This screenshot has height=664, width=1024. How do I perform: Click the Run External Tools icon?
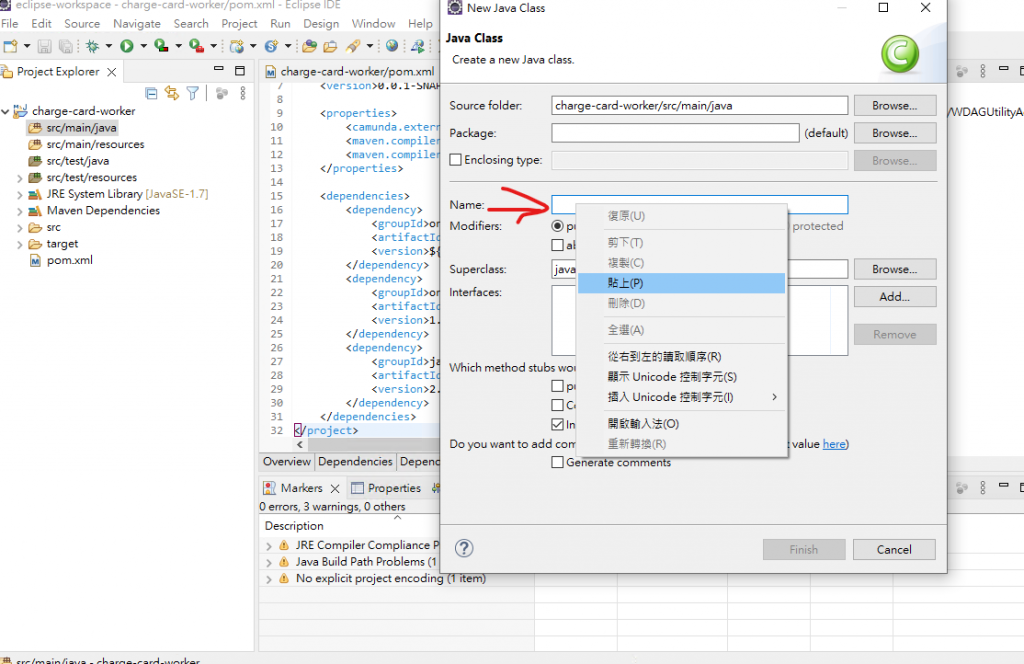196,46
